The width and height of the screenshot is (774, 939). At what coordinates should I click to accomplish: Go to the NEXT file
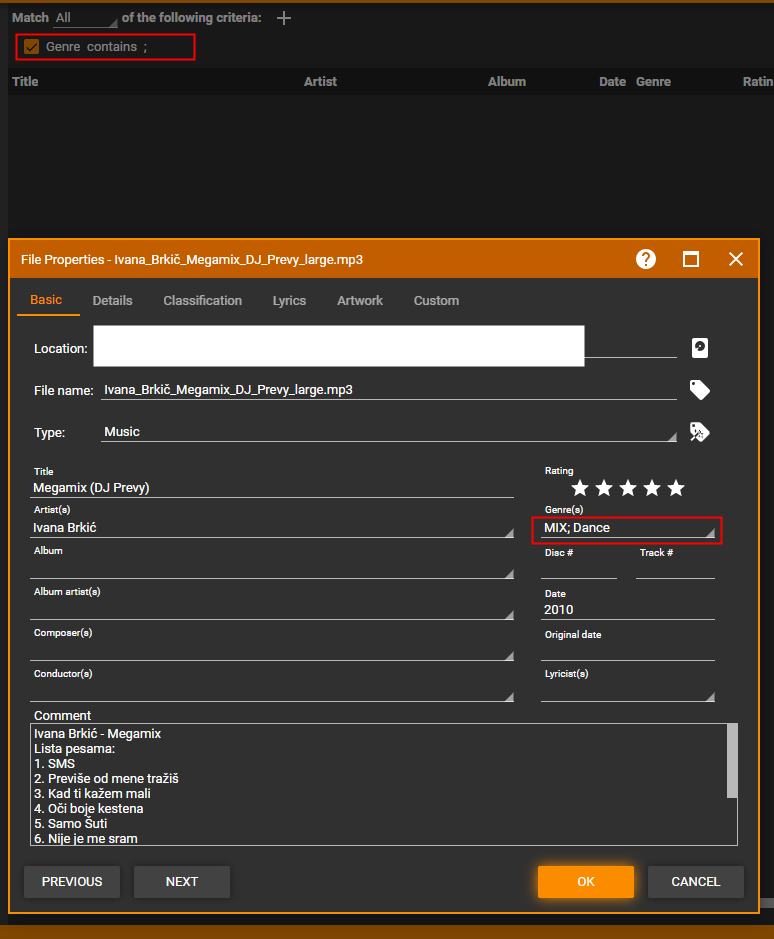(x=182, y=881)
